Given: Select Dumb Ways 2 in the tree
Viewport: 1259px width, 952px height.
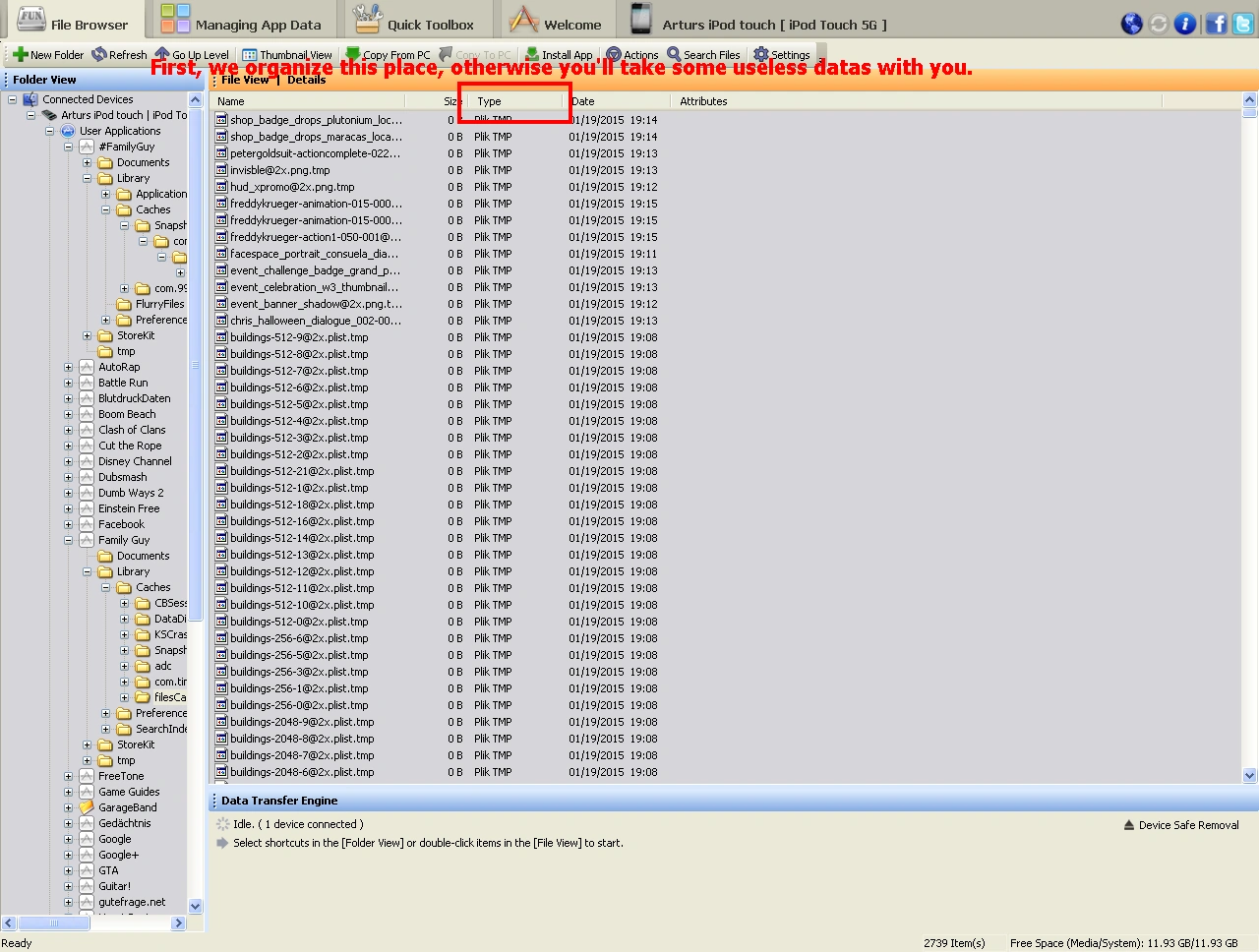Looking at the screenshot, I should pyautogui.click(x=131, y=493).
